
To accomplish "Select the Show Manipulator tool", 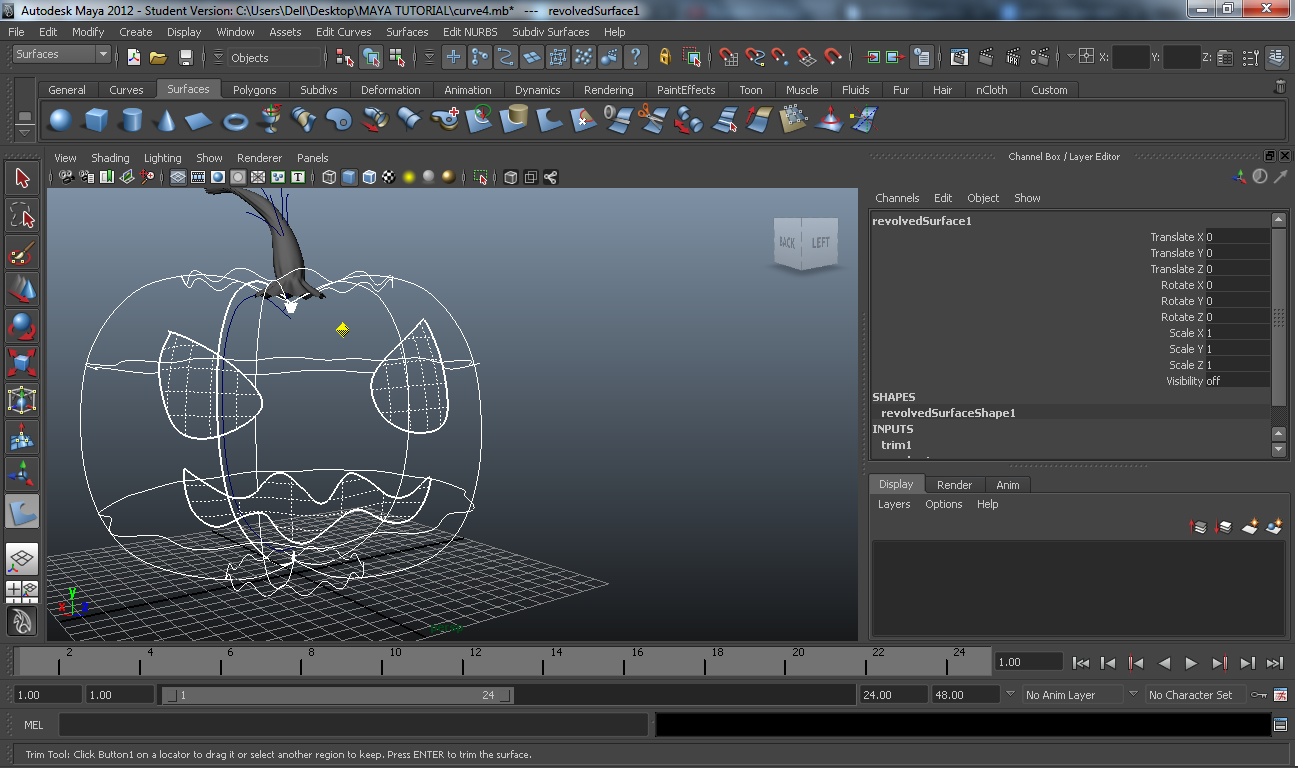I will [22, 474].
